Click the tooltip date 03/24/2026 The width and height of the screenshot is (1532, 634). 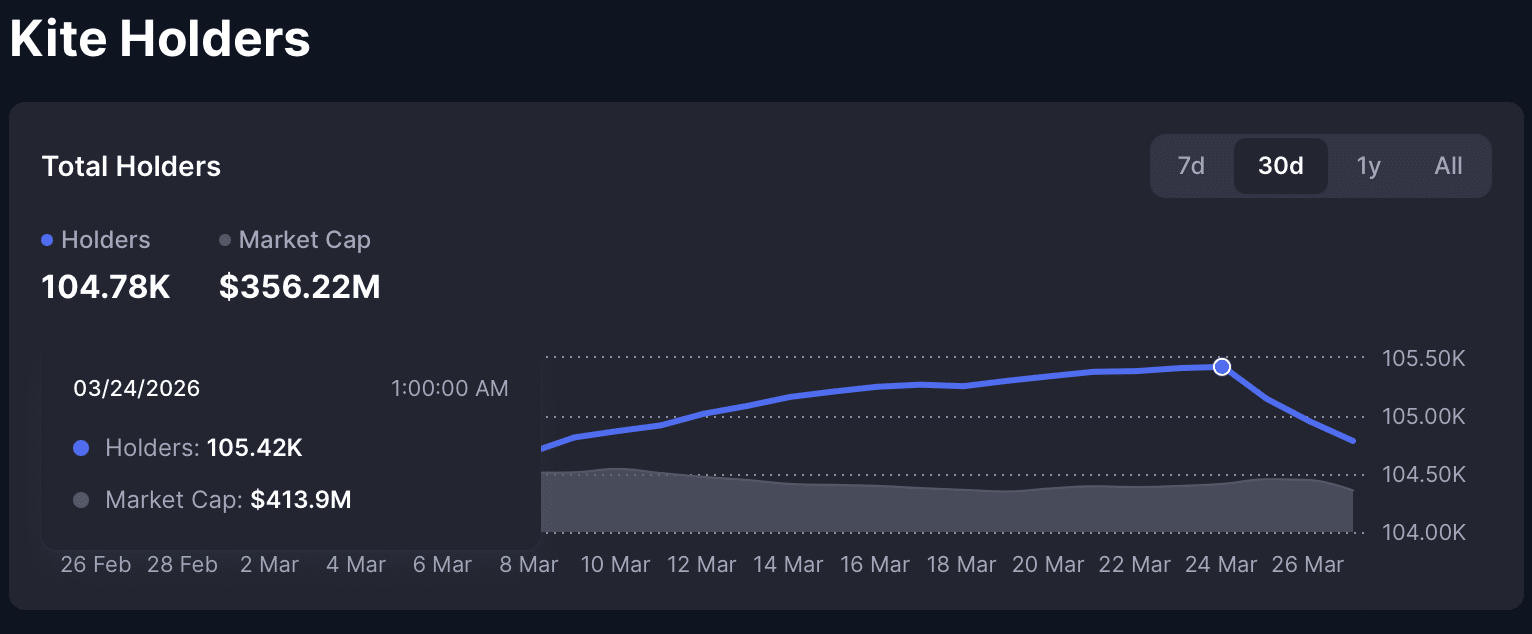[x=137, y=388]
